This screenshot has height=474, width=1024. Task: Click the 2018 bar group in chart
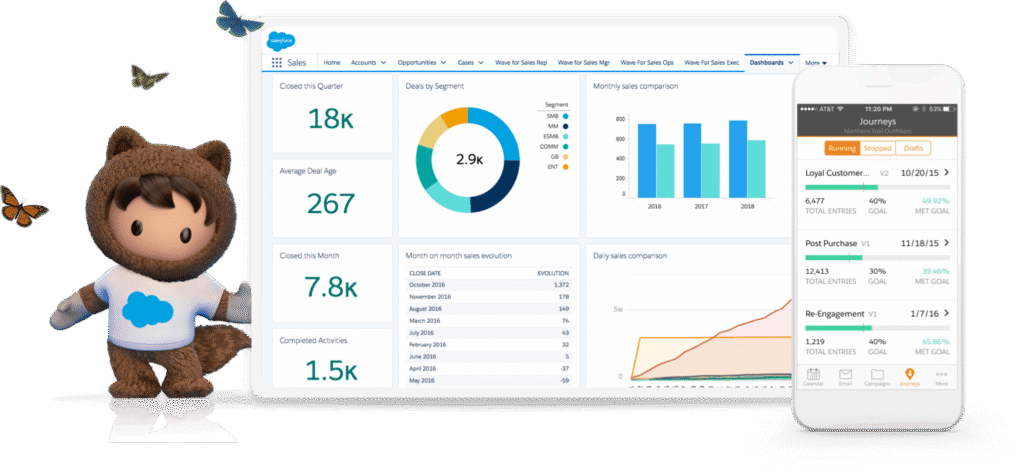point(747,159)
